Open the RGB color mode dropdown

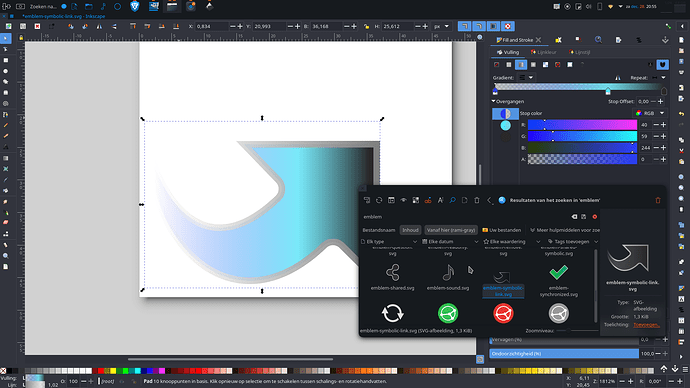click(650, 113)
